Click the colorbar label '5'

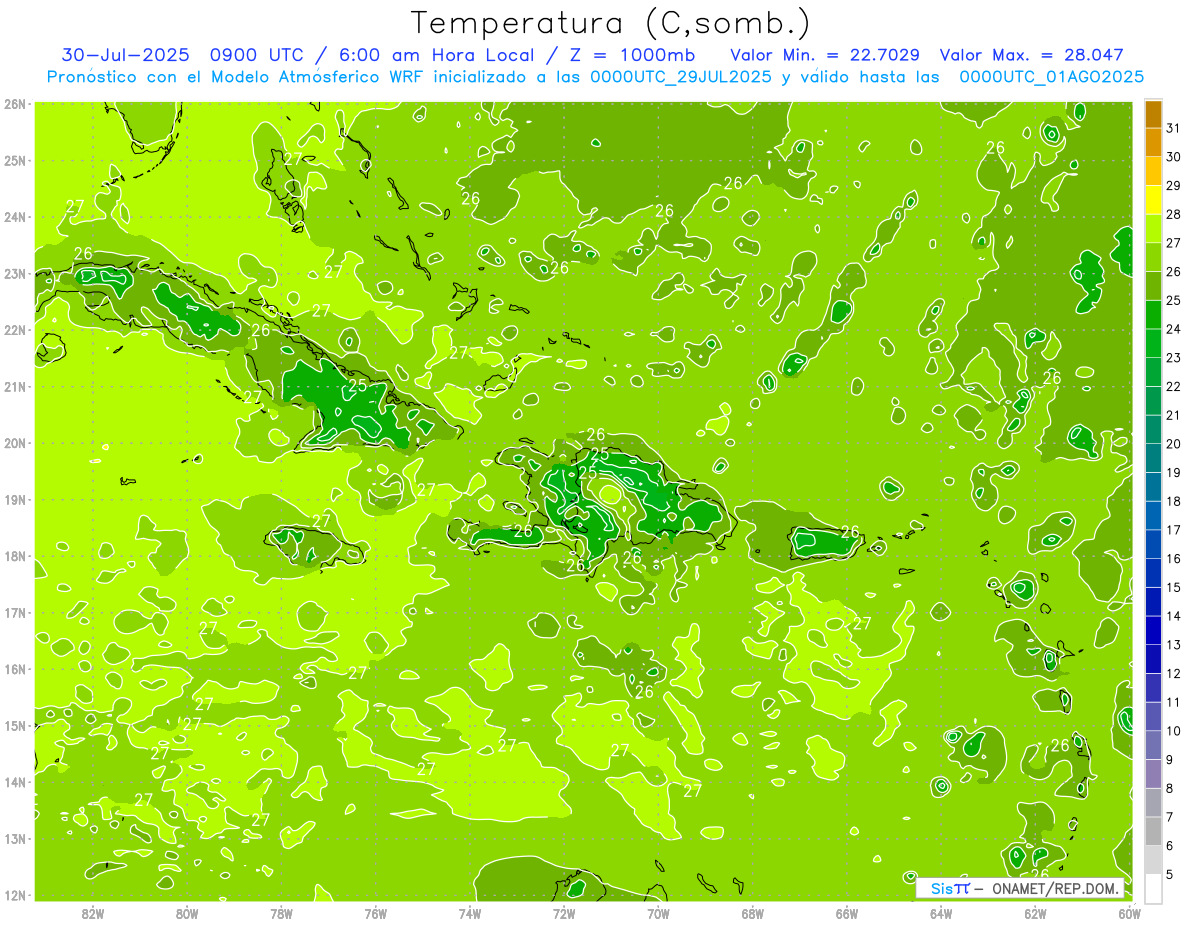pyautogui.click(x=1171, y=874)
